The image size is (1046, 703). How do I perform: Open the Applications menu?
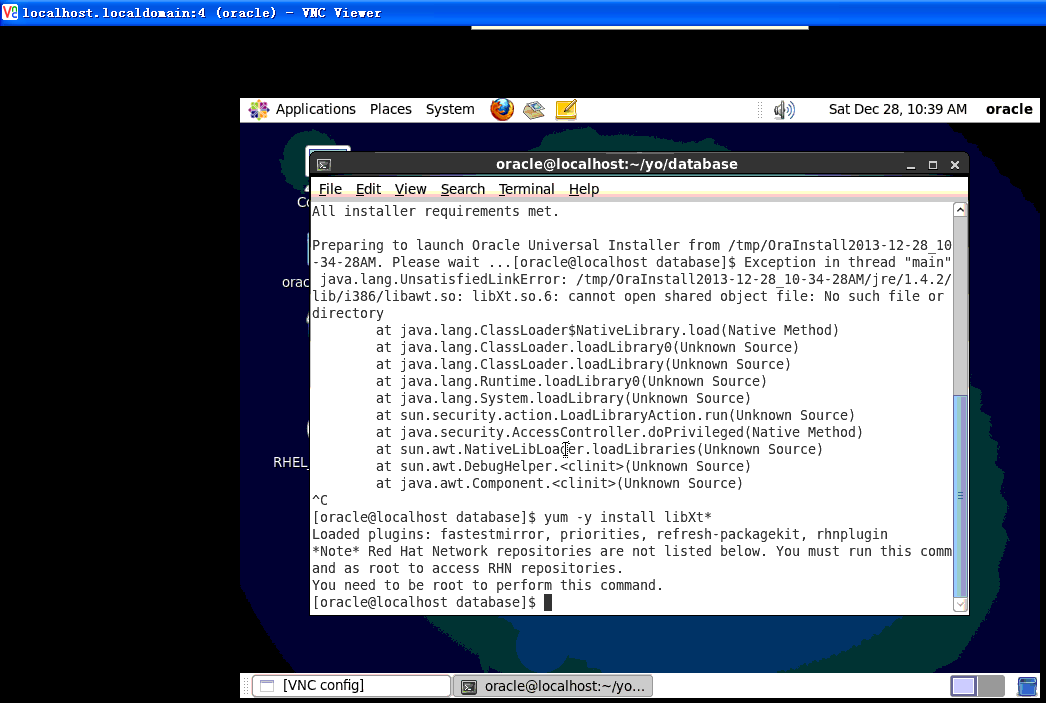click(316, 109)
